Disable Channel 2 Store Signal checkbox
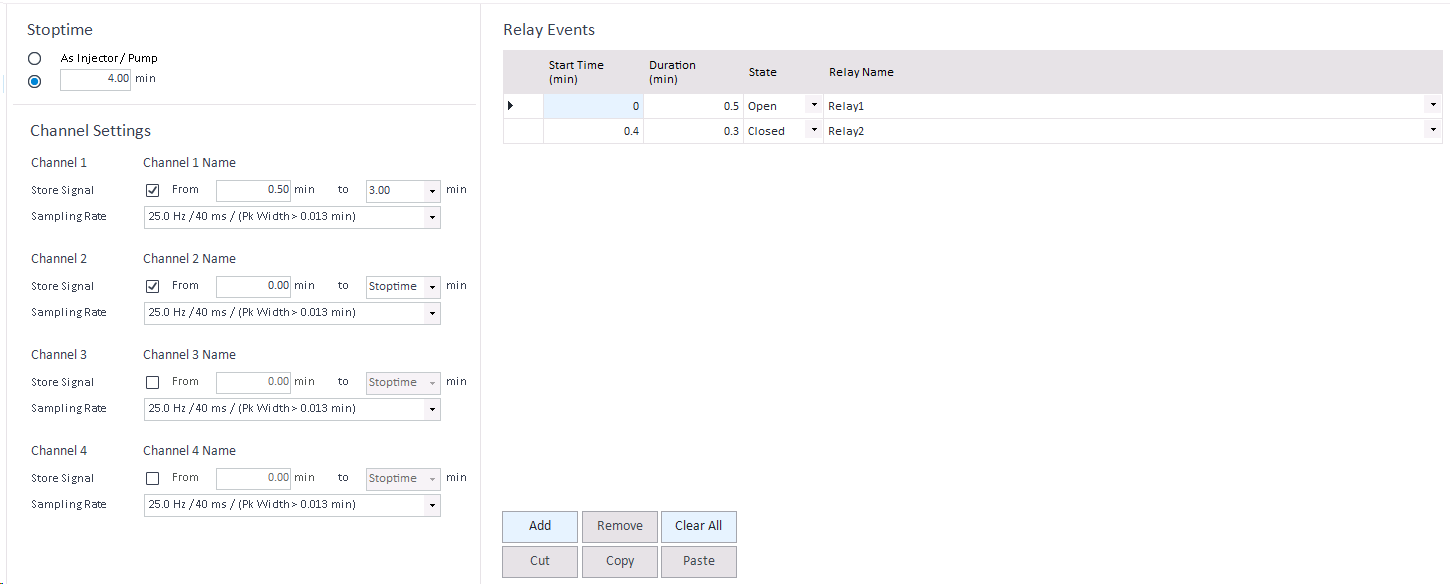Screen dimensions: 1450x584 click(153, 286)
